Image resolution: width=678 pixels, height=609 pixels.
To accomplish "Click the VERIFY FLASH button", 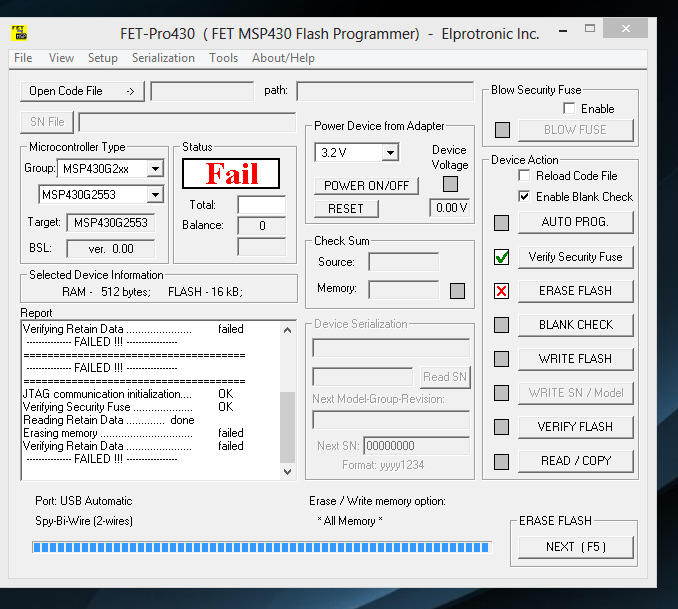I will [x=576, y=427].
